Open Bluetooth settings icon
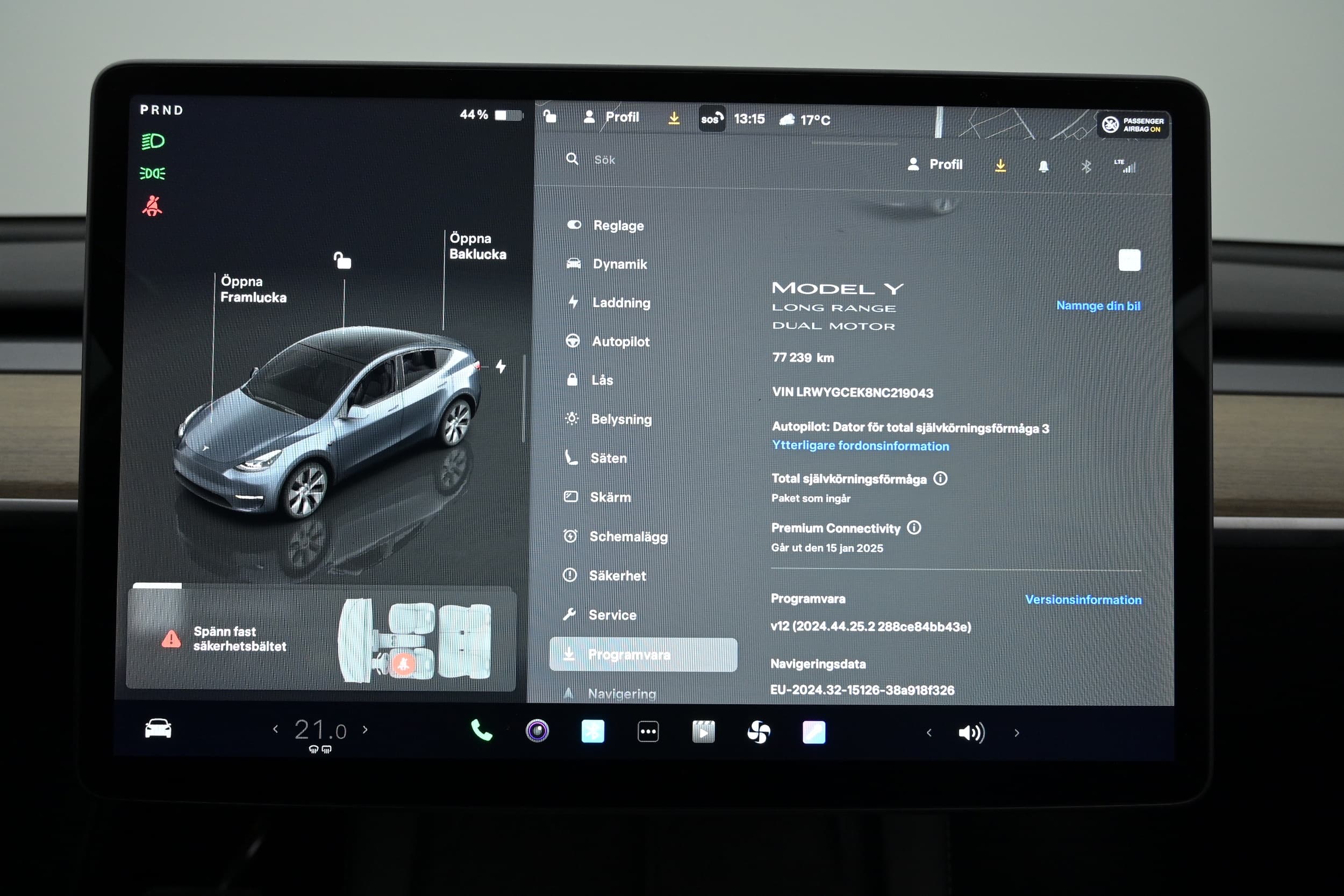This screenshot has width=1344, height=896. tap(1086, 166)
